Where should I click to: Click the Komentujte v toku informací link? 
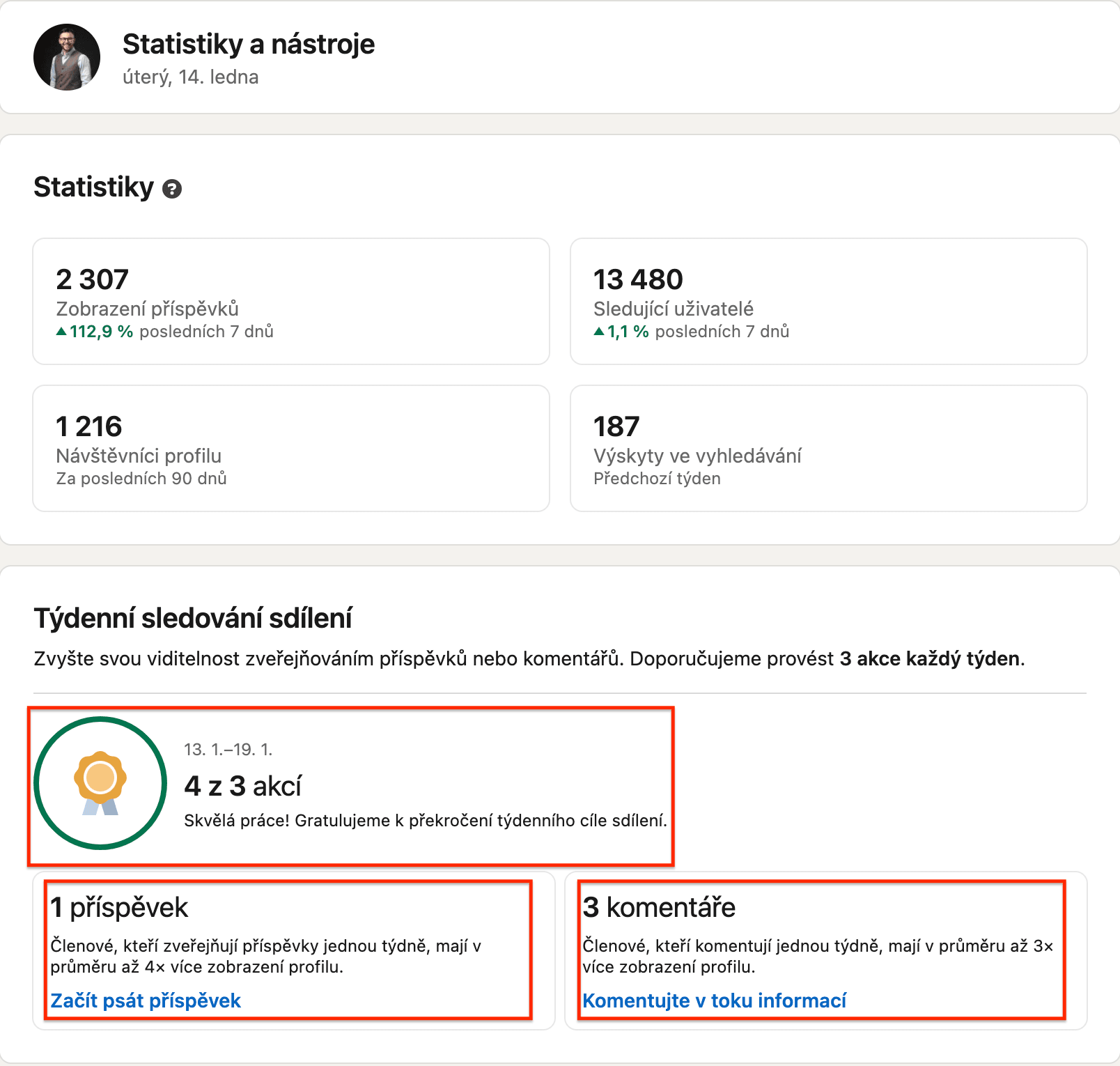715,1001
